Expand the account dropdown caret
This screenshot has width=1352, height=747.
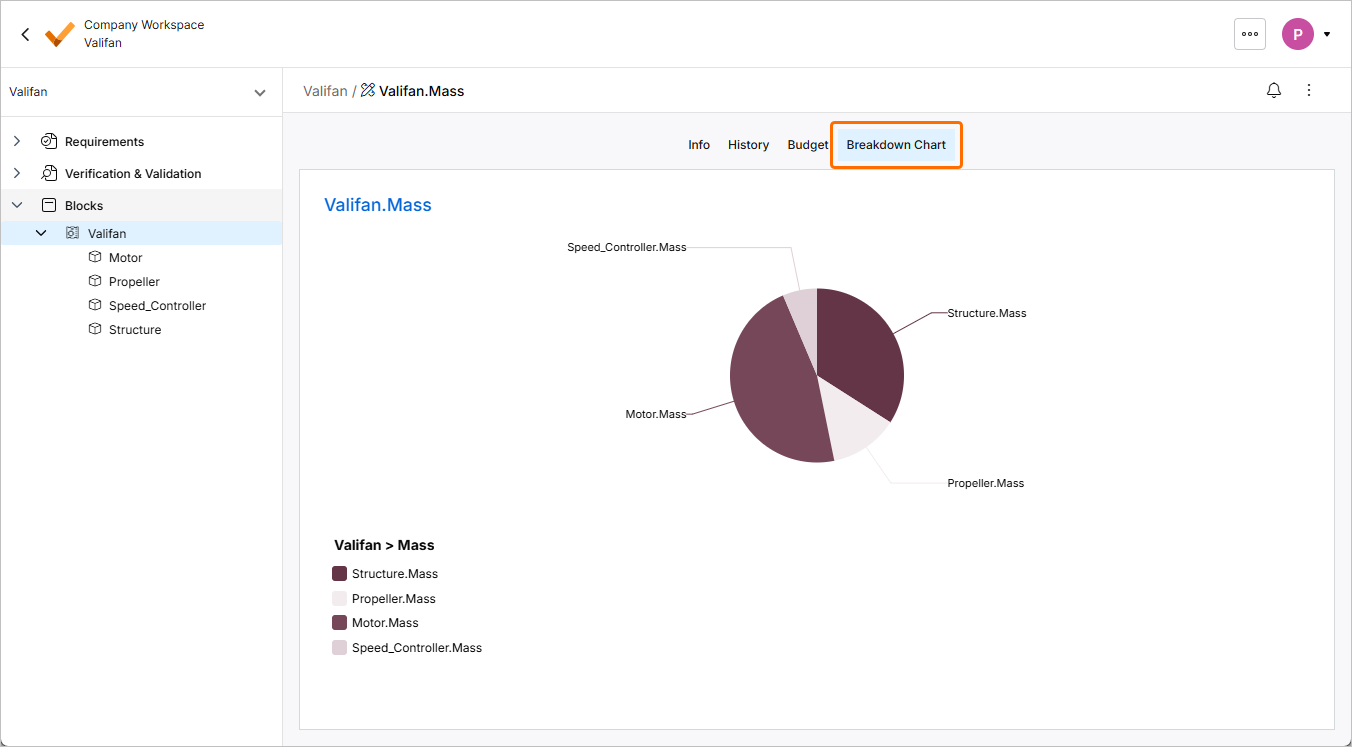[x=1327, y=34]
